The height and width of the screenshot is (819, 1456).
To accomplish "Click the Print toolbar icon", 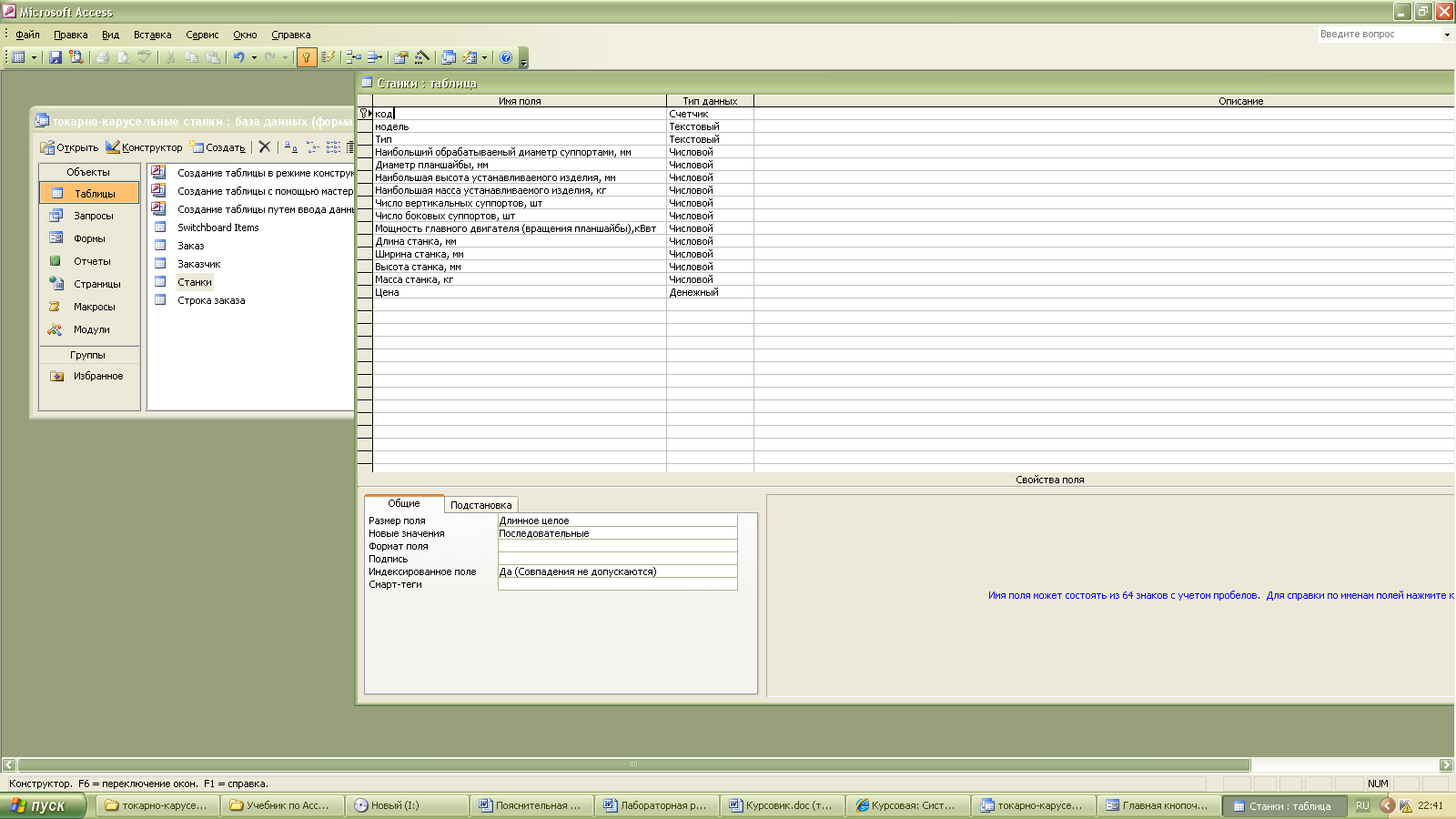I will click(x=103, y=57).
